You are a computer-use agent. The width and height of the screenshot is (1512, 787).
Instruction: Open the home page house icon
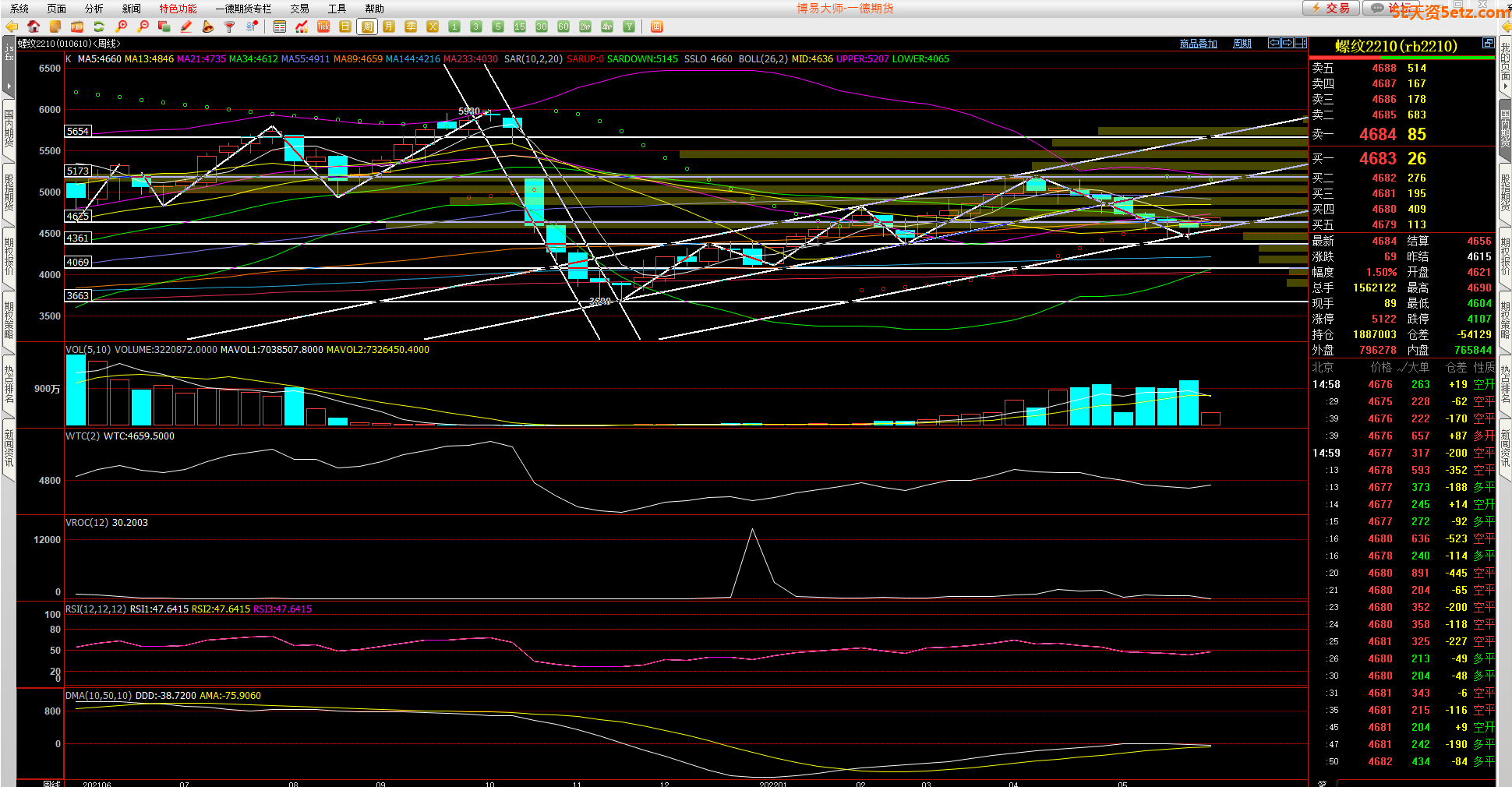click(x=34, y=26)
